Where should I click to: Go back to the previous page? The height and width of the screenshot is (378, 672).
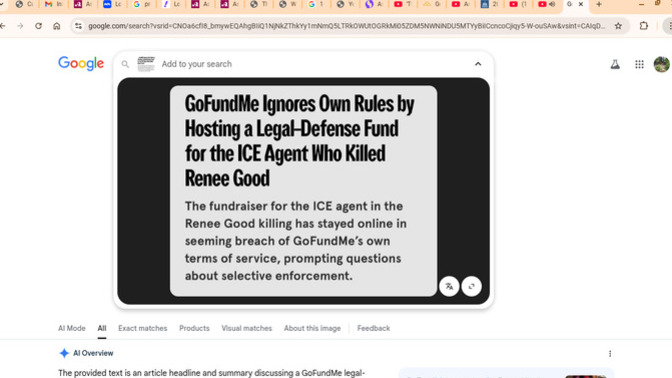[x=3, y=26]
